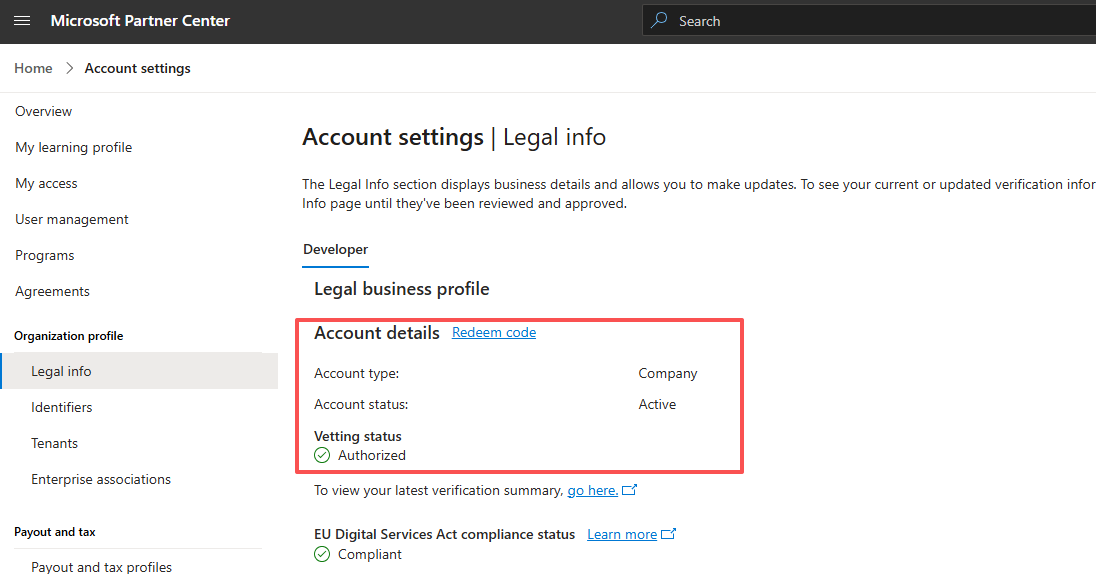Select the Developer tab

336,250
